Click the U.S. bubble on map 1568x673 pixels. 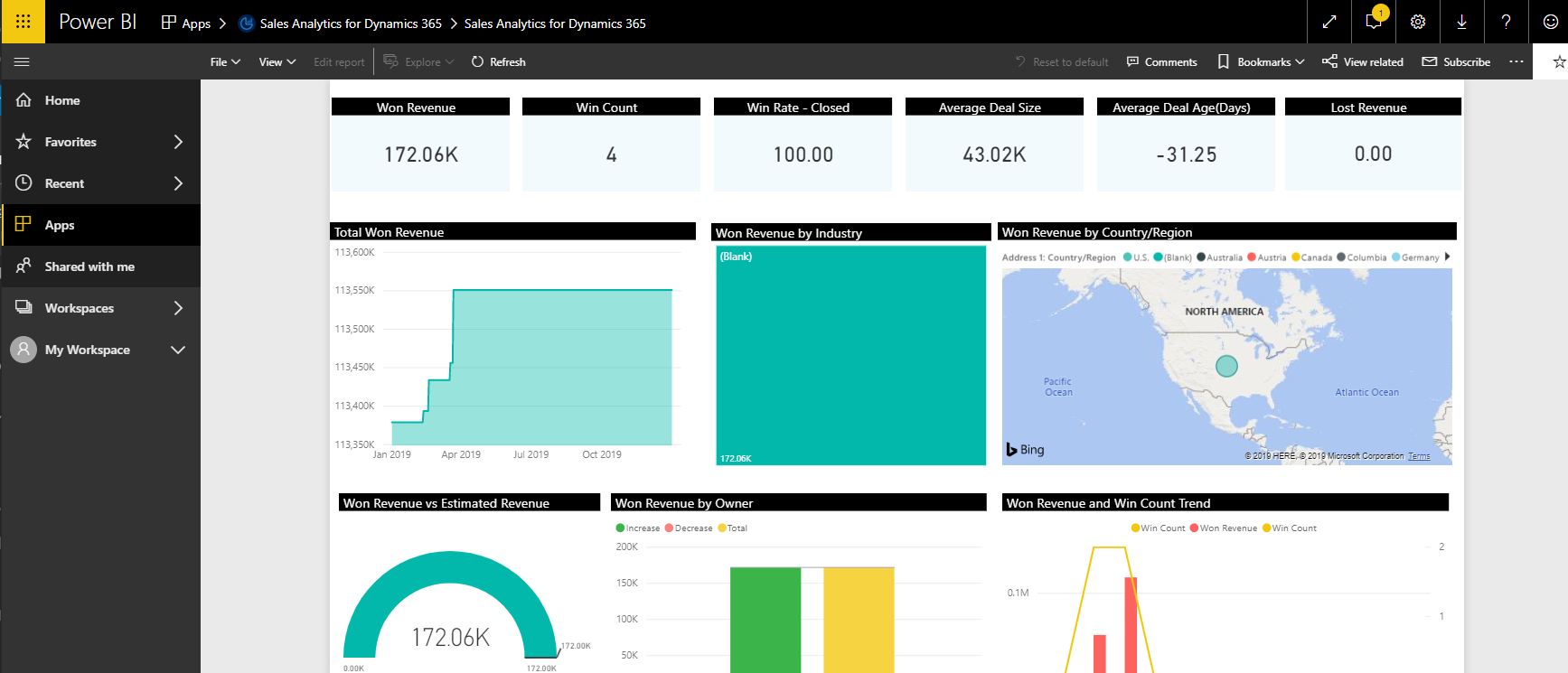[x=1226, y=366]
